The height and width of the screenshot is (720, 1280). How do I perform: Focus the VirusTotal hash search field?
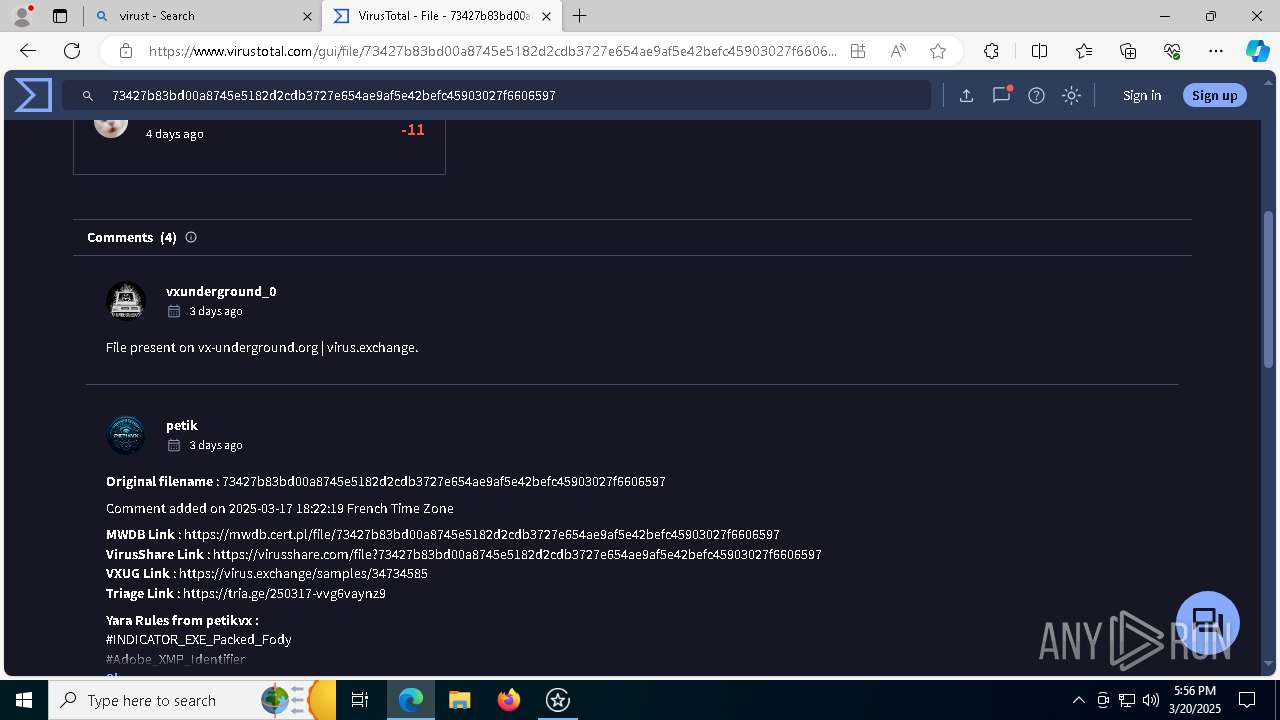tap(497, 95)
